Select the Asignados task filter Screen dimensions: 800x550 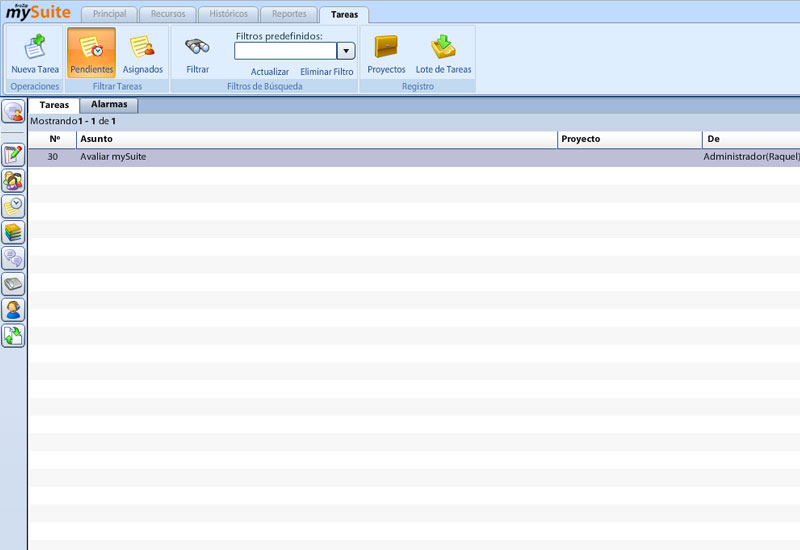point(142,53)
